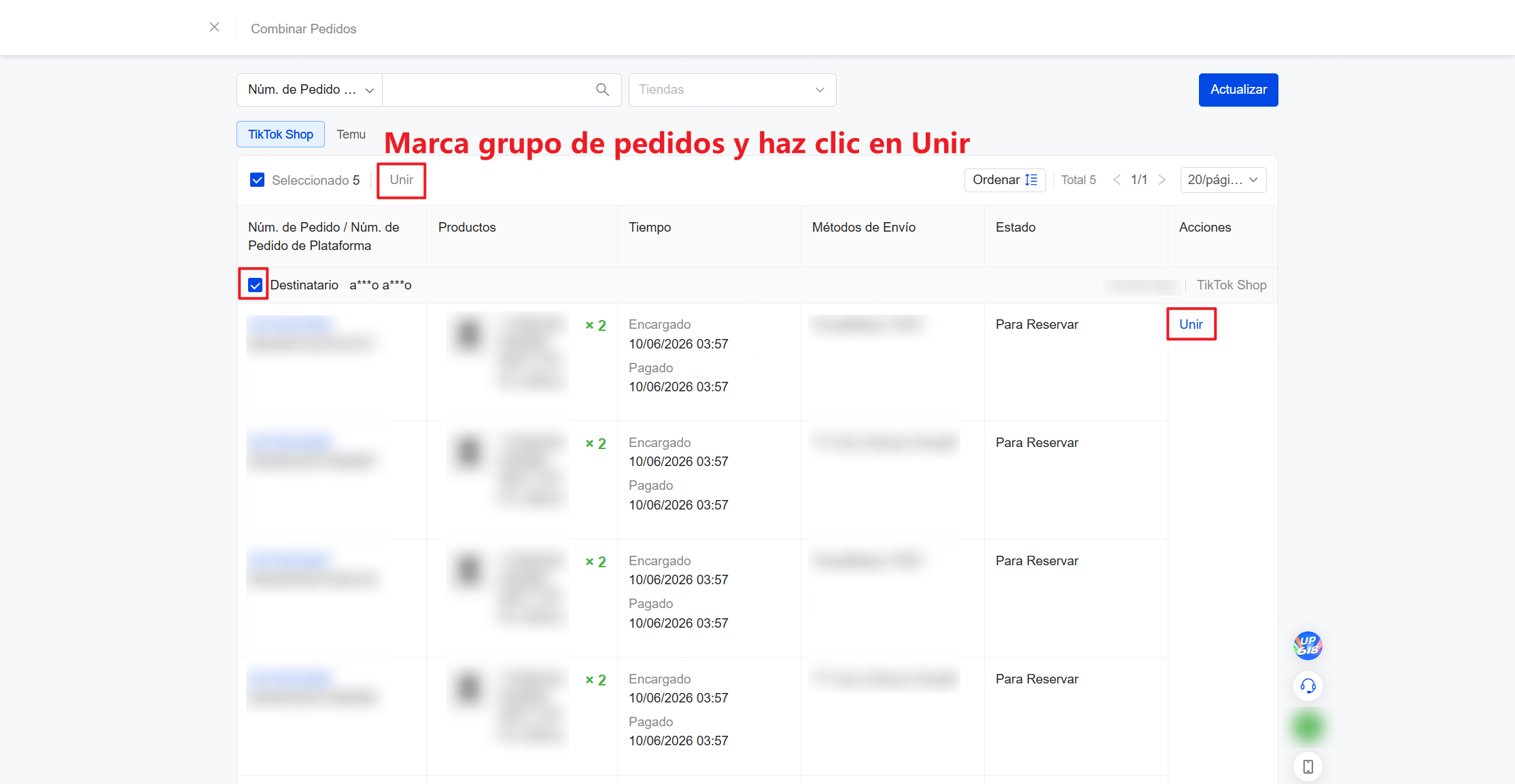Viewport: 1515px width, 784px height.
Task: Open the customer support headset icon
Action: click(x=1308, y=686)
